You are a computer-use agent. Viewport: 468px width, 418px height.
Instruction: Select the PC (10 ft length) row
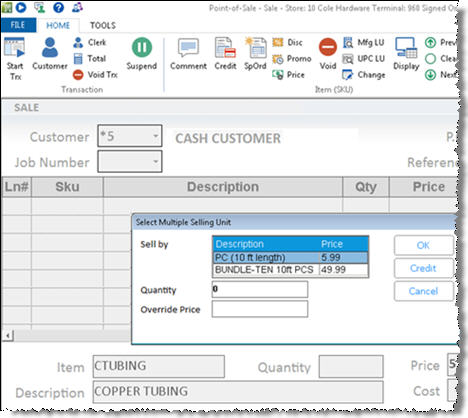tap(290, 257)
